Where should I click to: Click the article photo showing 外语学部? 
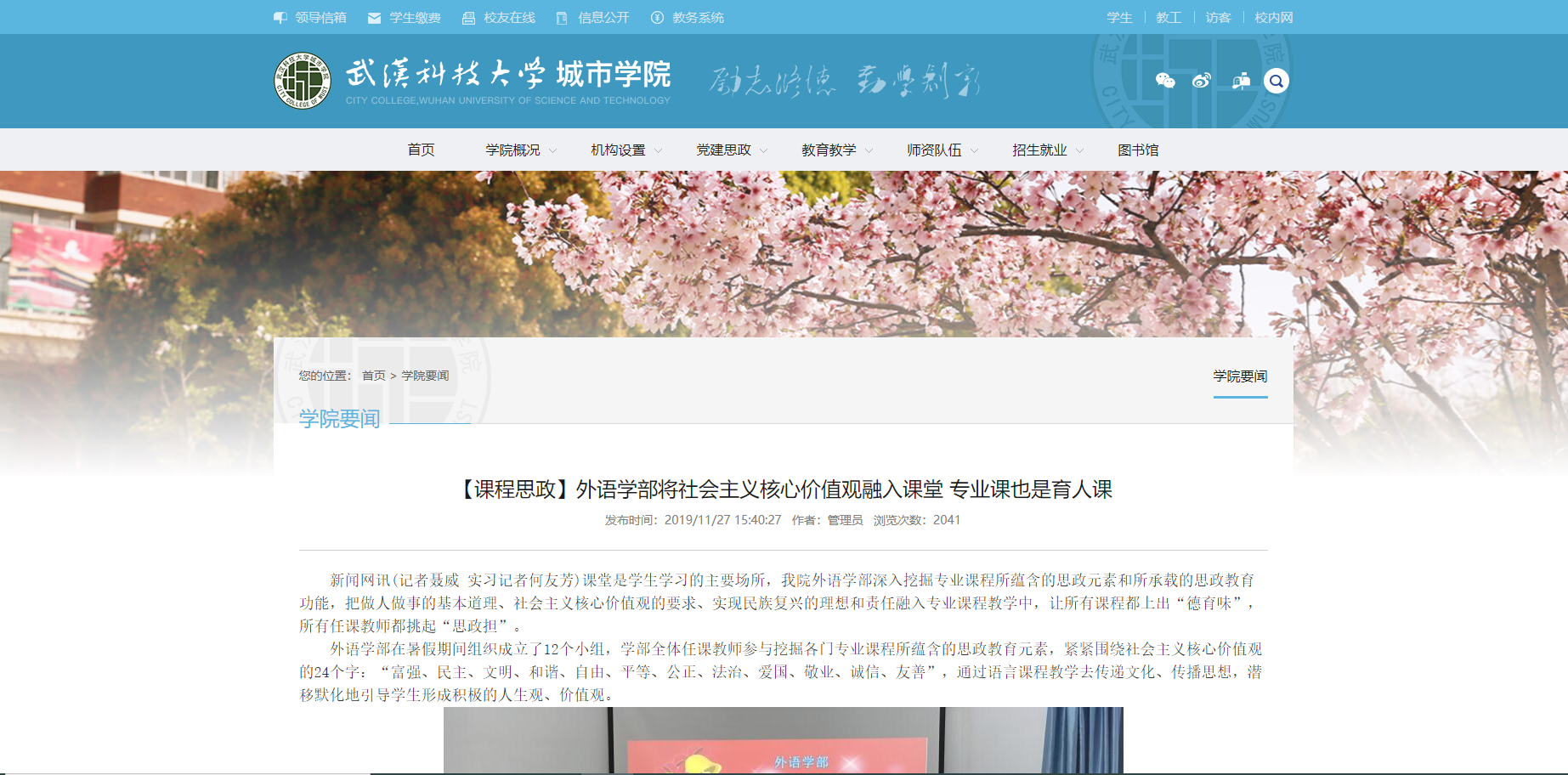click(783, 739)
